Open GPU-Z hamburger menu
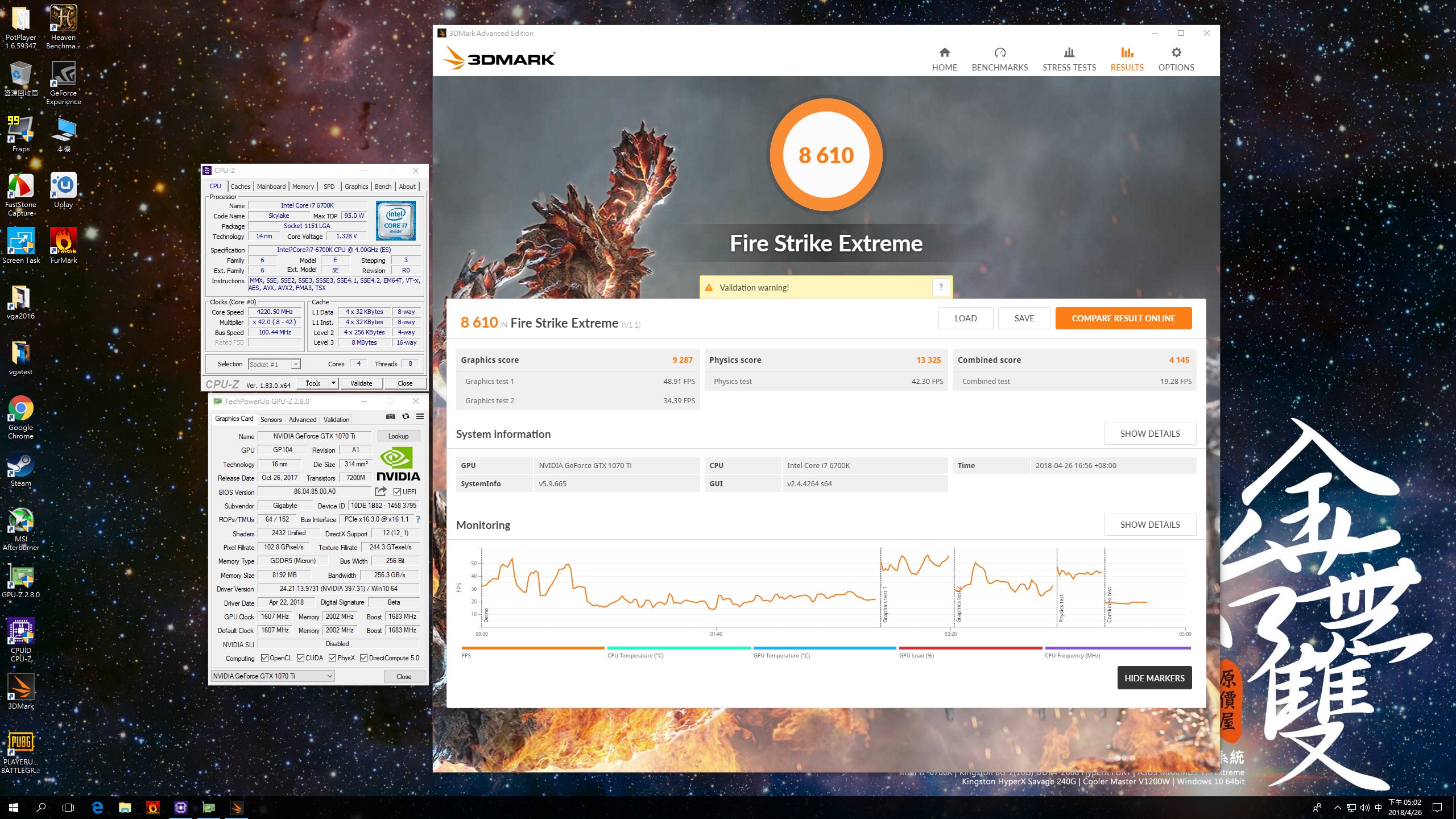The width and height of the screenshot is (1456, 819). tap(420, 416)
